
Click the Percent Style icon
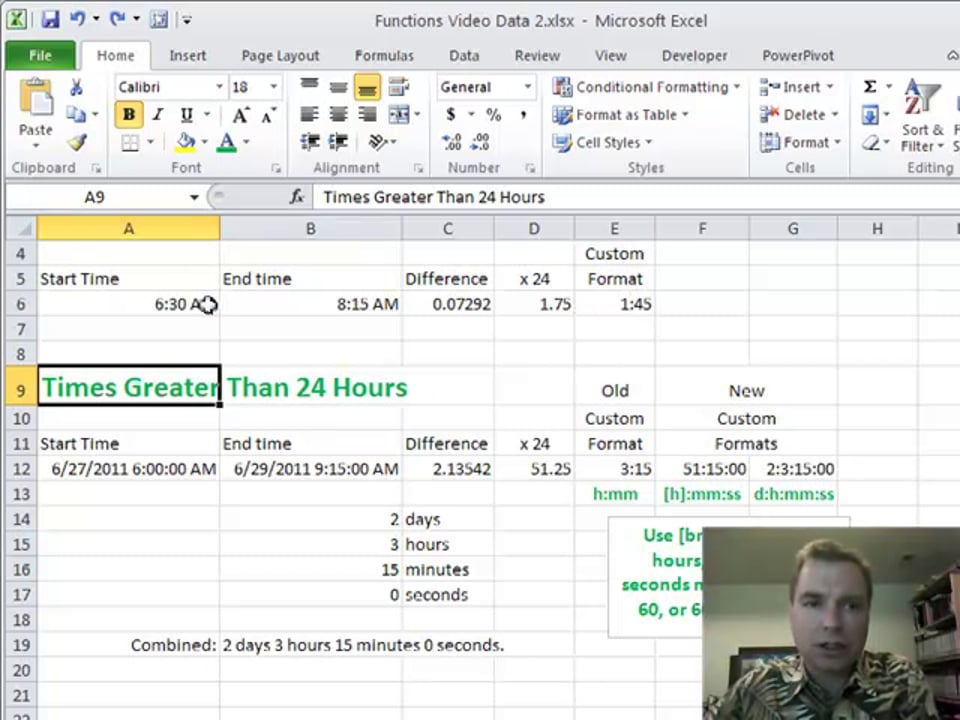[x=493, y=114]
